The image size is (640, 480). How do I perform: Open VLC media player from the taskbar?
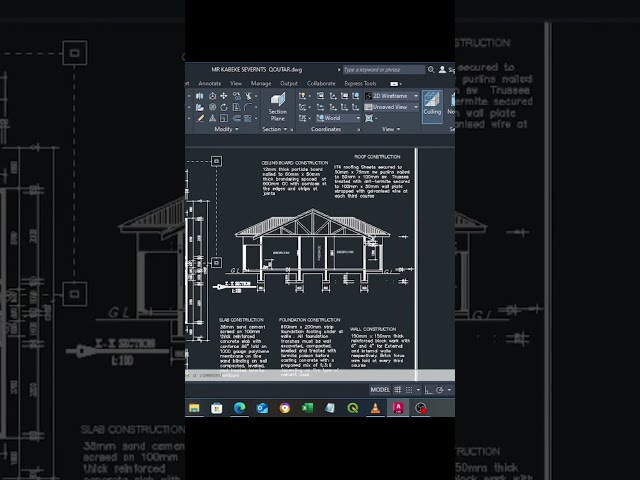pos(376,408)
